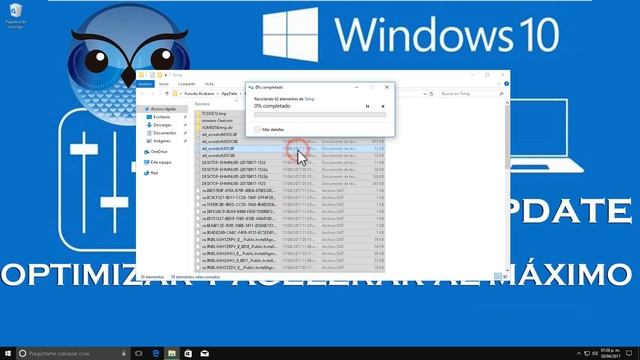Viewport: 640px width, 360px height.
Task: Select OneDrive in navigation pane
Action: pyautogui.click(x=156, y=152)
